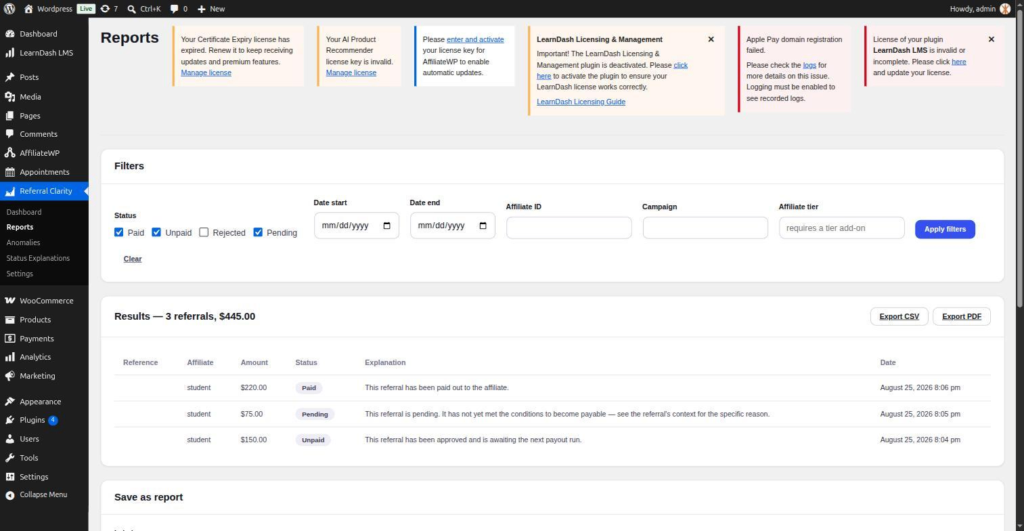Open Manage license link for AI Product Recommender
Viewport: 1024px width, 531px height.
(x=351, y=72)
